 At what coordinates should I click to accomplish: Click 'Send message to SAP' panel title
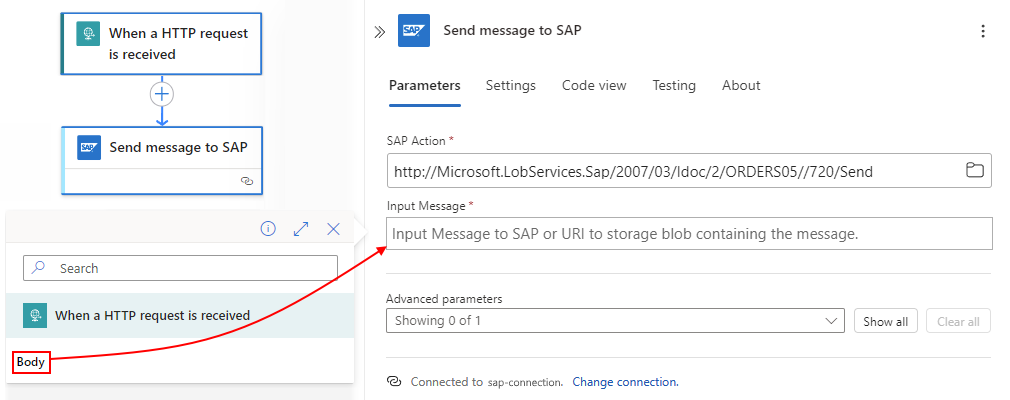point(512,30)
